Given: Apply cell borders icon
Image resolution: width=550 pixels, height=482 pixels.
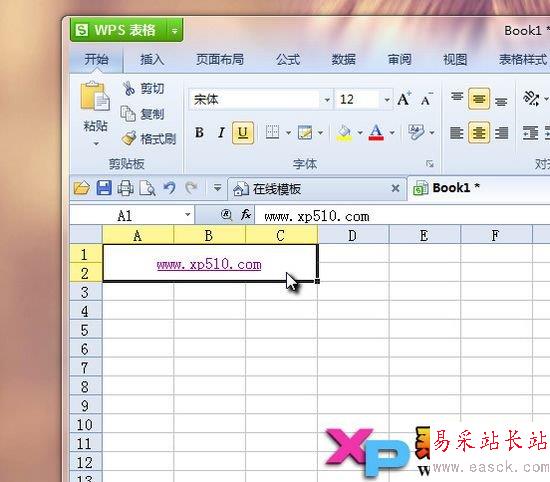Looking at the screenshot, I should pos(272,132).
